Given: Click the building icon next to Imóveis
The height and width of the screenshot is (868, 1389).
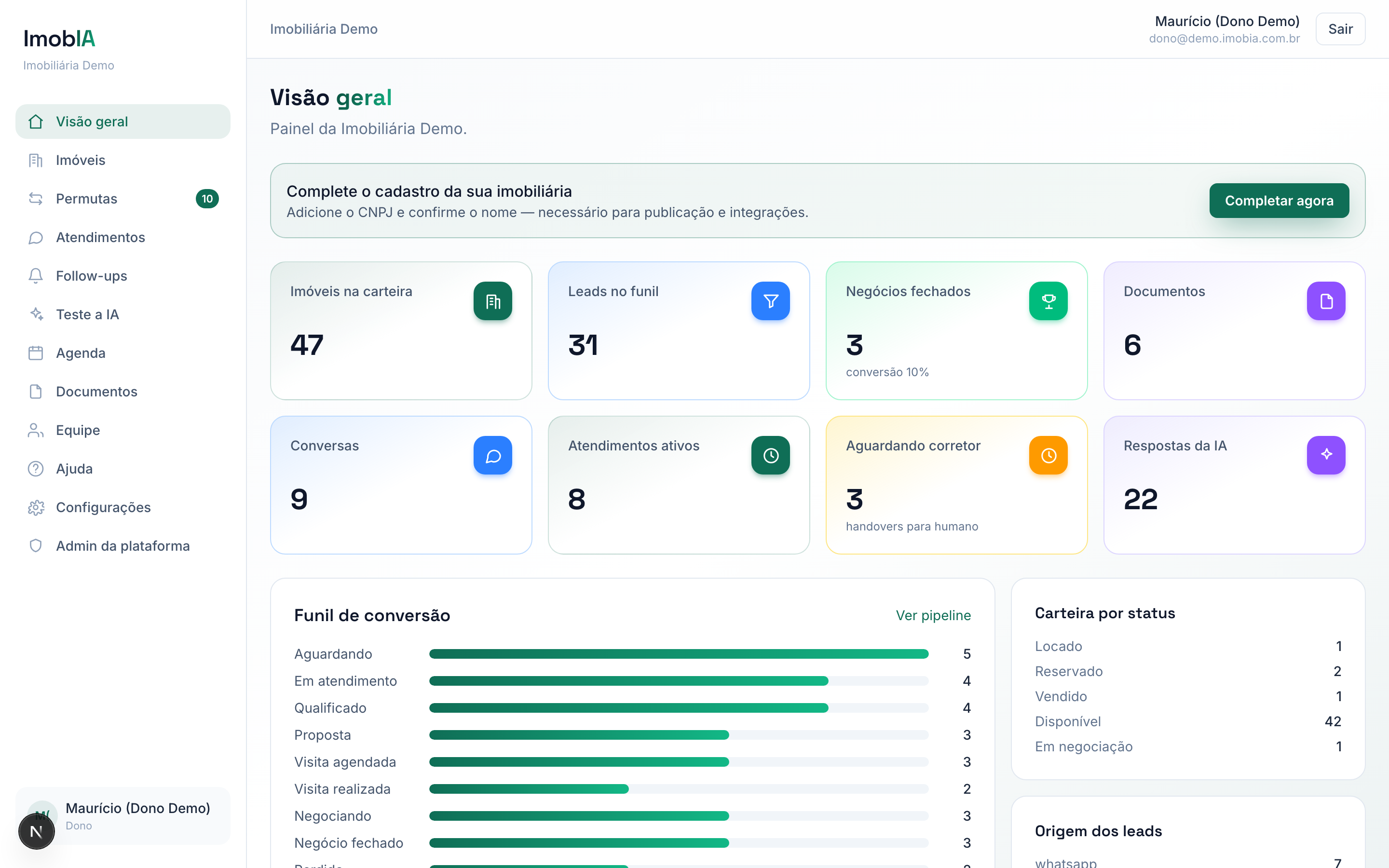Looking at the screenshot, I should (x=36, y=160).
